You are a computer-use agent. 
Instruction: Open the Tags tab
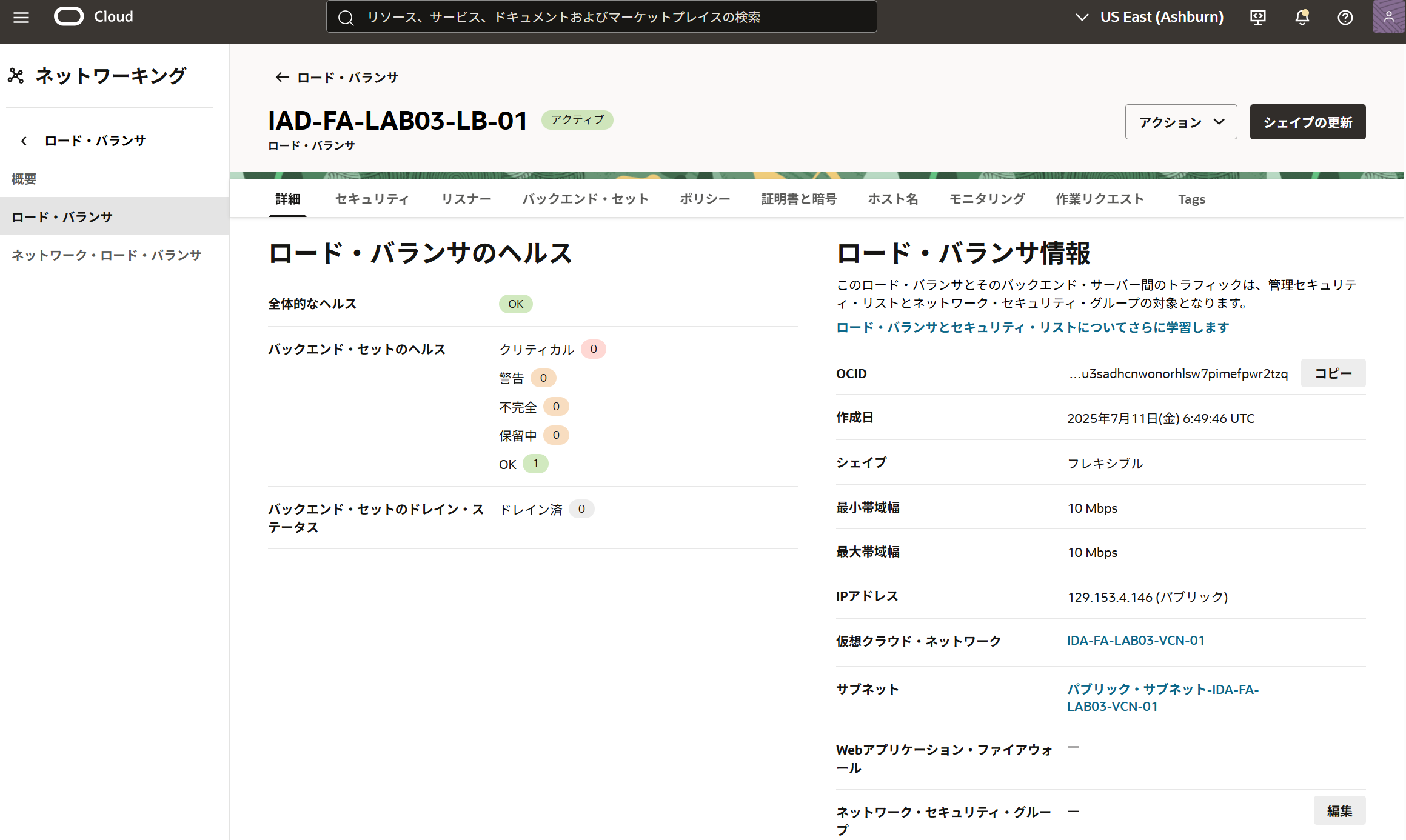(1191, 199)
